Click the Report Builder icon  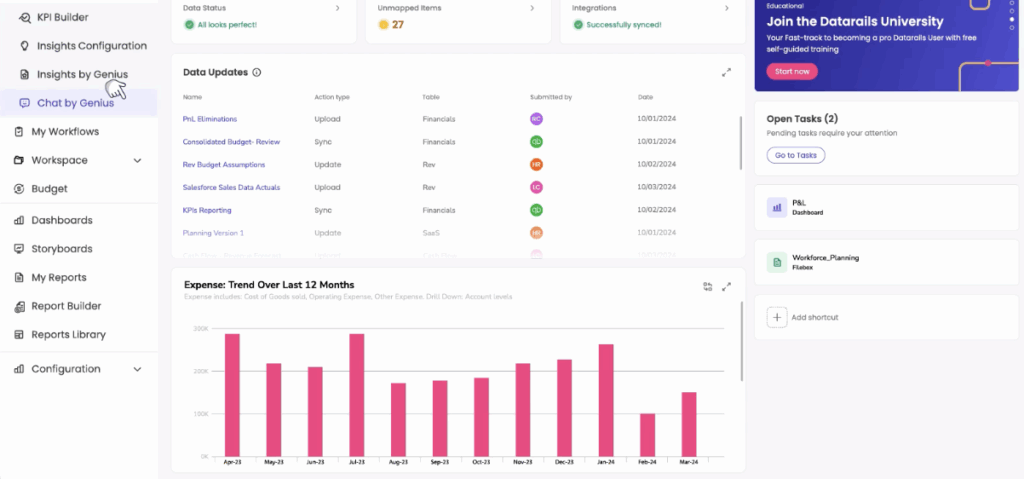(x=20, y=306)
